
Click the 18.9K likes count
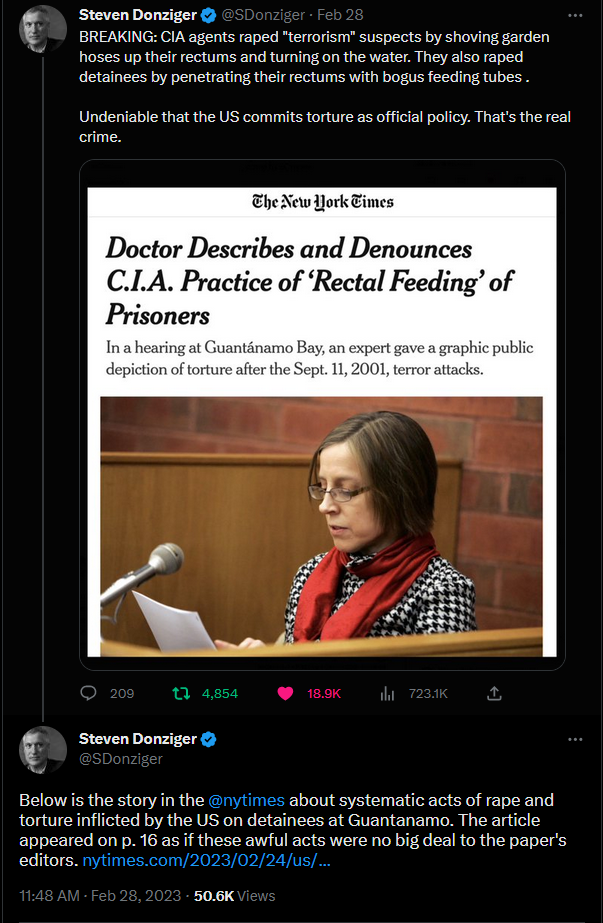point(322,693)
